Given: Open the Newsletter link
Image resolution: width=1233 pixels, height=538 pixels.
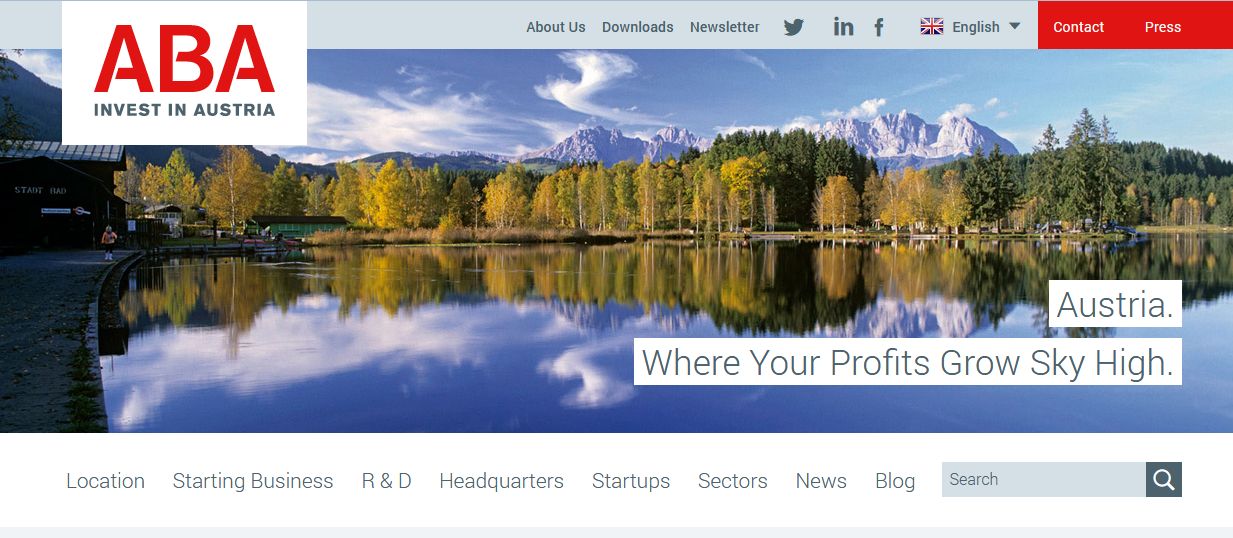Looking at the screenshot, I should (725, 27).
